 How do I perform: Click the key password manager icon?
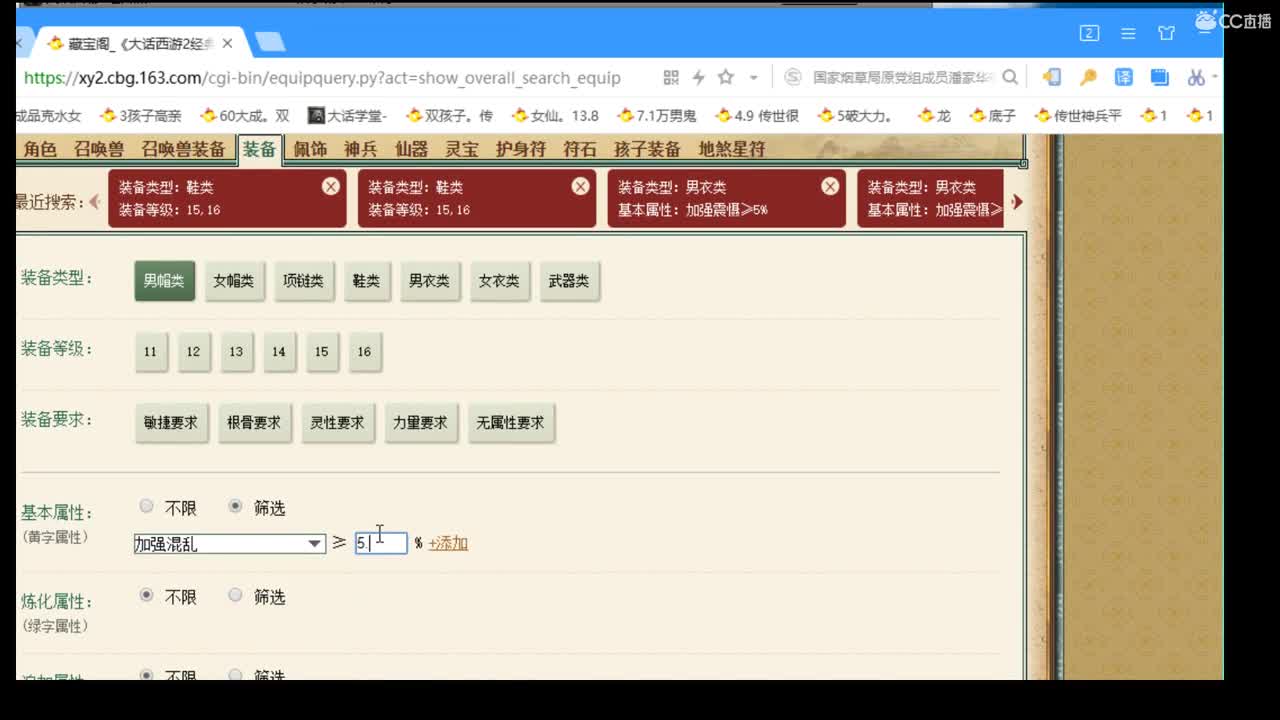click(x=1088, y=77)
